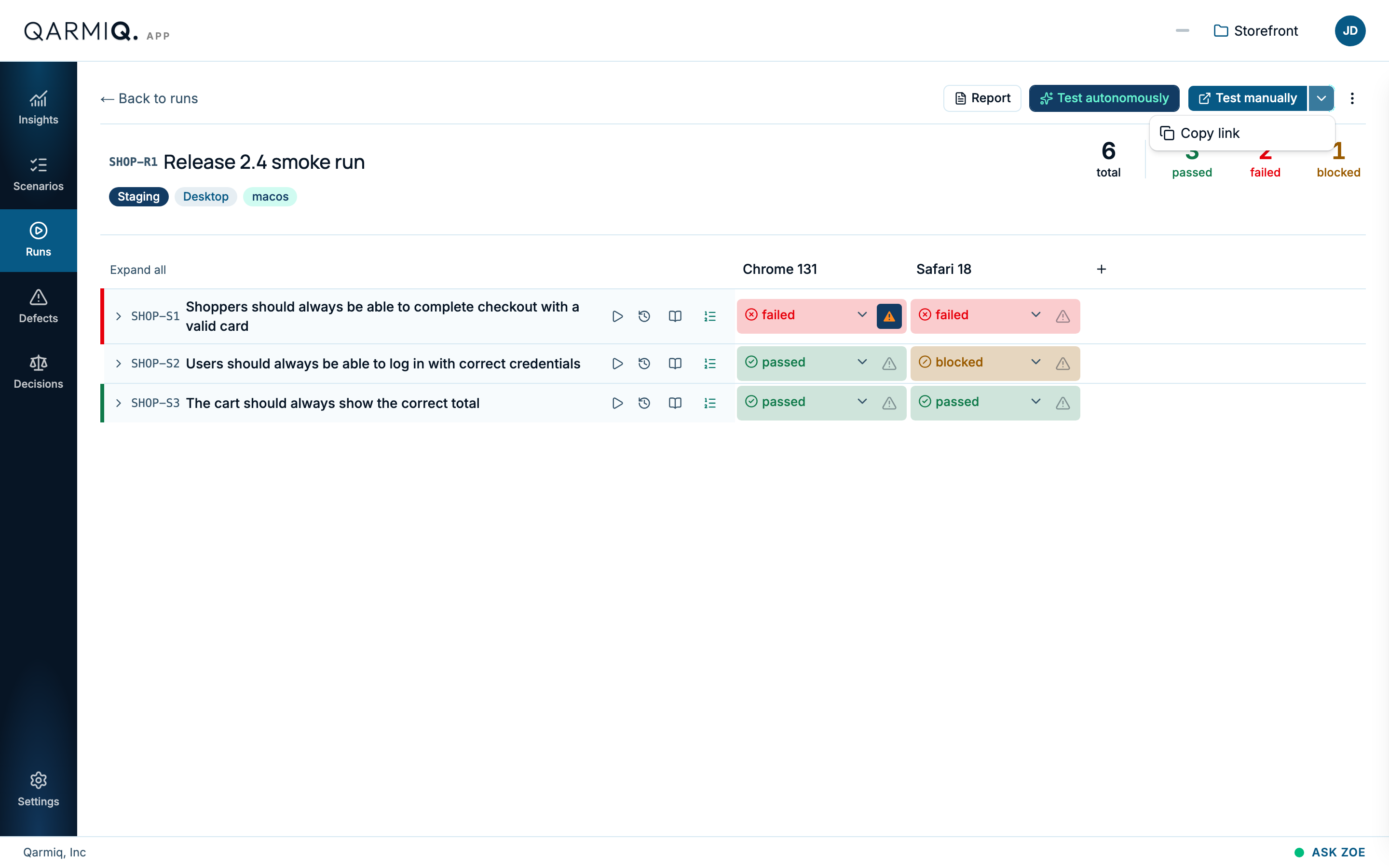Screen dimensions: 1389x868
Task: Open the three-dot more options menu
Action: pyautogui.click(x=1352, y=98)
